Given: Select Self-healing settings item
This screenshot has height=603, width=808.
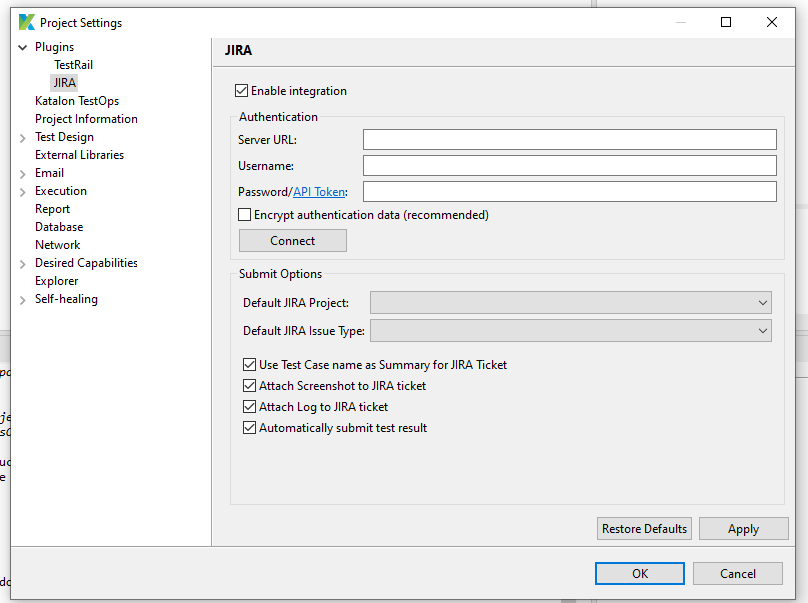Looking at the screenshot, I should 66,299.
